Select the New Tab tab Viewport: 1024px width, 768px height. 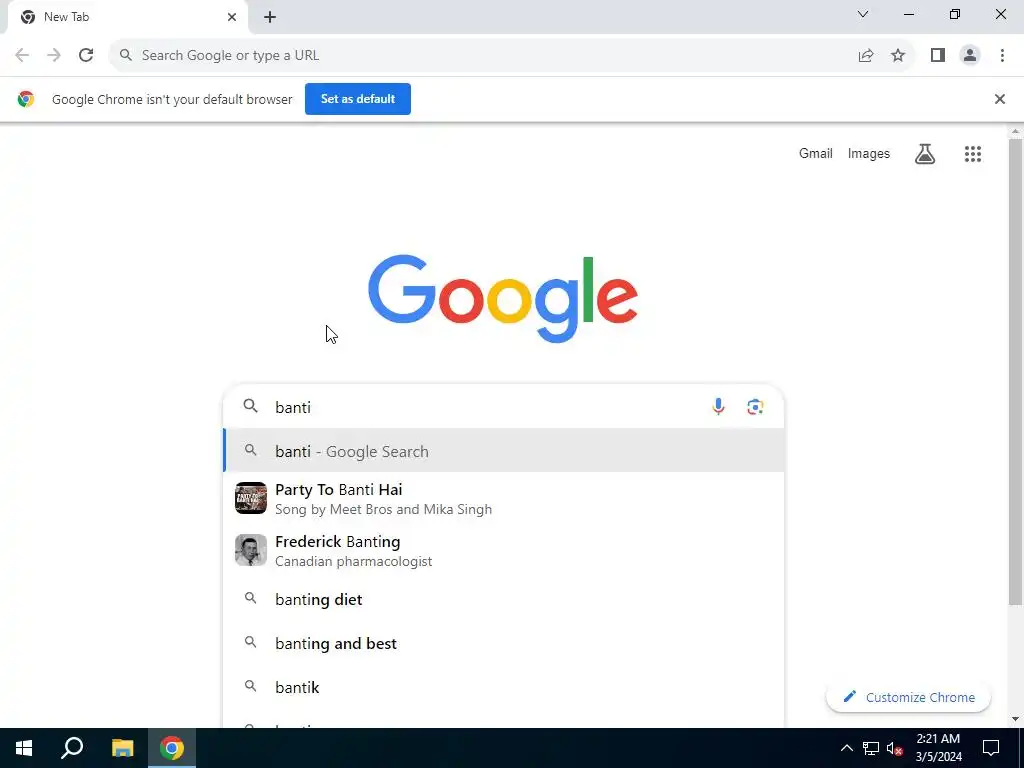[x=127, y=17]
